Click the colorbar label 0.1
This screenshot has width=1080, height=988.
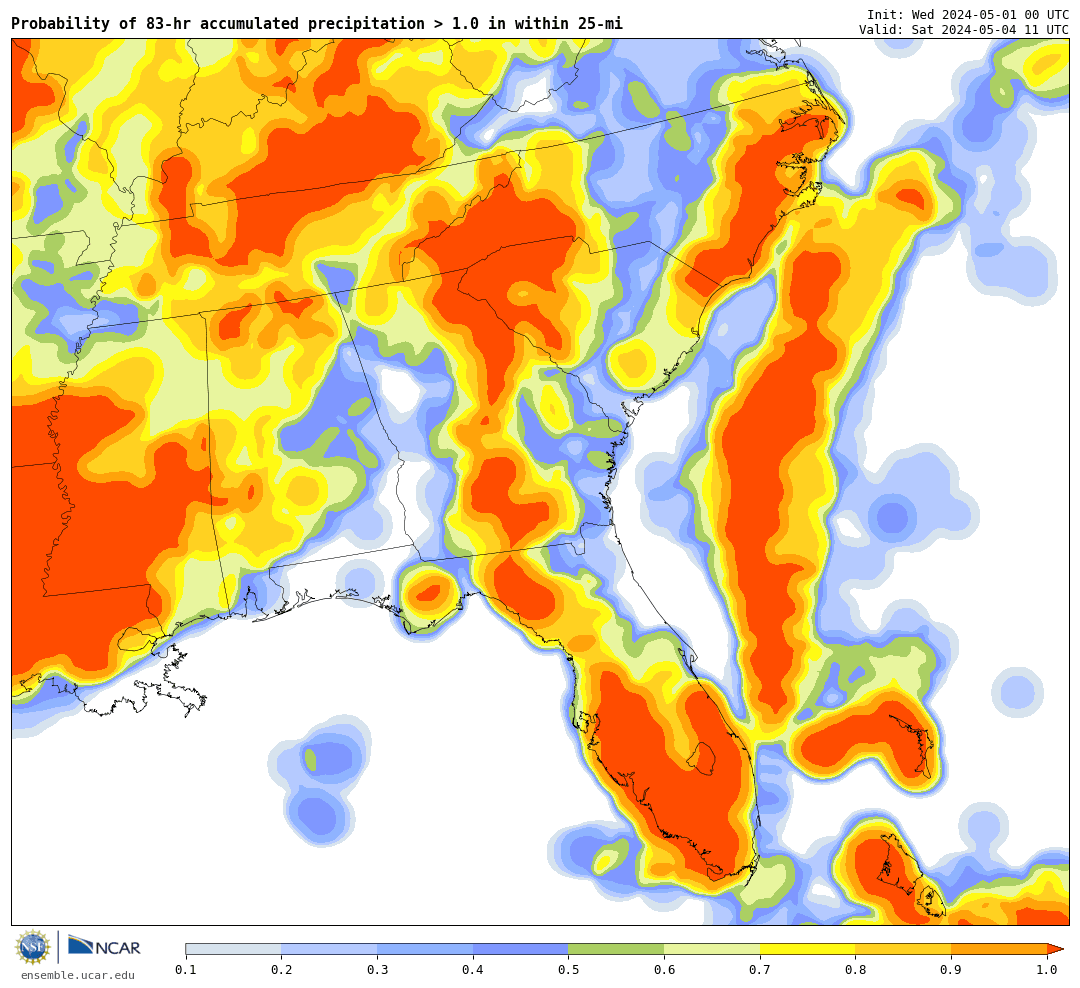pyautogui.click(x=186, y=970)
